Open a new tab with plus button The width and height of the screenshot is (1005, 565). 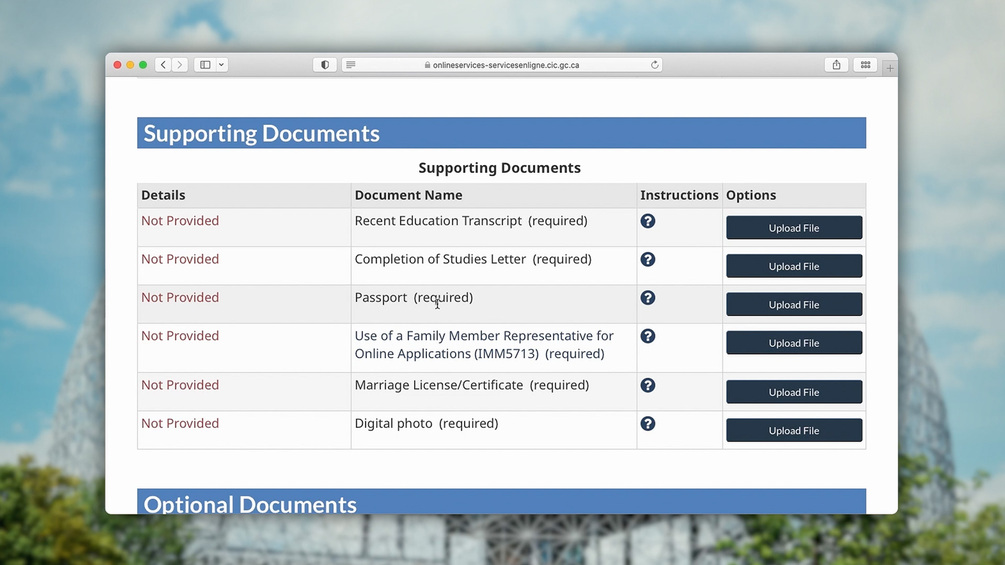(x=890, y=67)
